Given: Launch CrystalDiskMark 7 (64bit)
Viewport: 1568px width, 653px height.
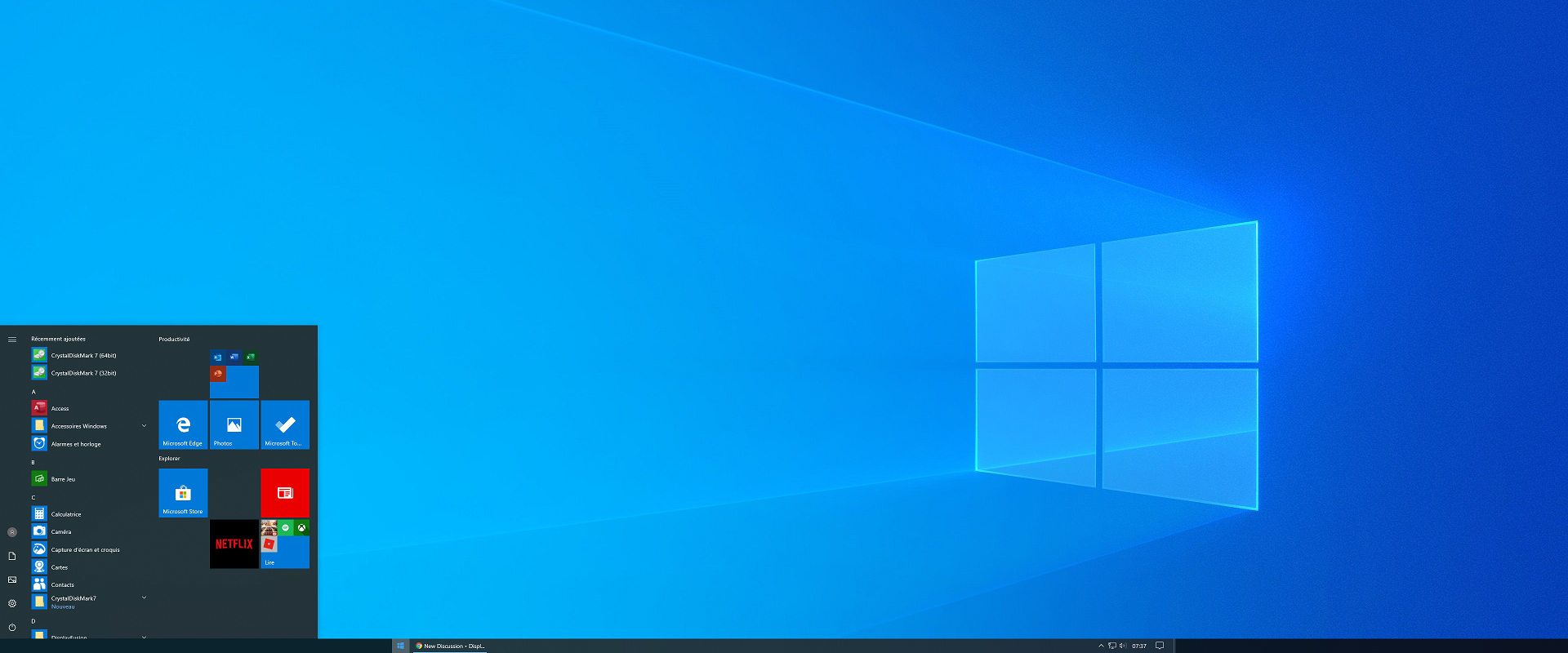Looking at the screenshot, I should click(x=83, y=355).
